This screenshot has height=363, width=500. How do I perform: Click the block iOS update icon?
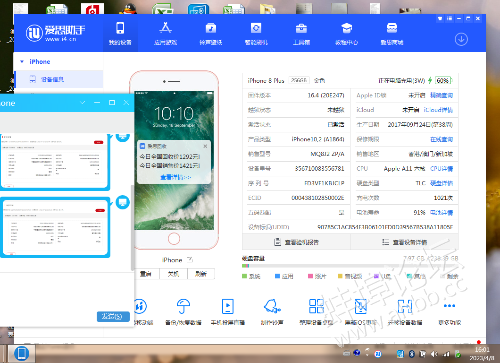(x=361, y=306)
